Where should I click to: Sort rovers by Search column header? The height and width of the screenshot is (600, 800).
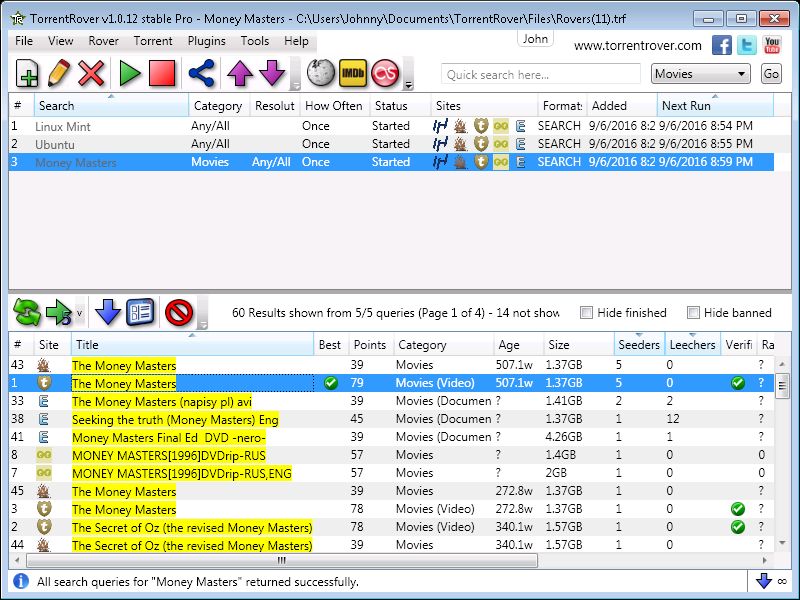point(111,106)
